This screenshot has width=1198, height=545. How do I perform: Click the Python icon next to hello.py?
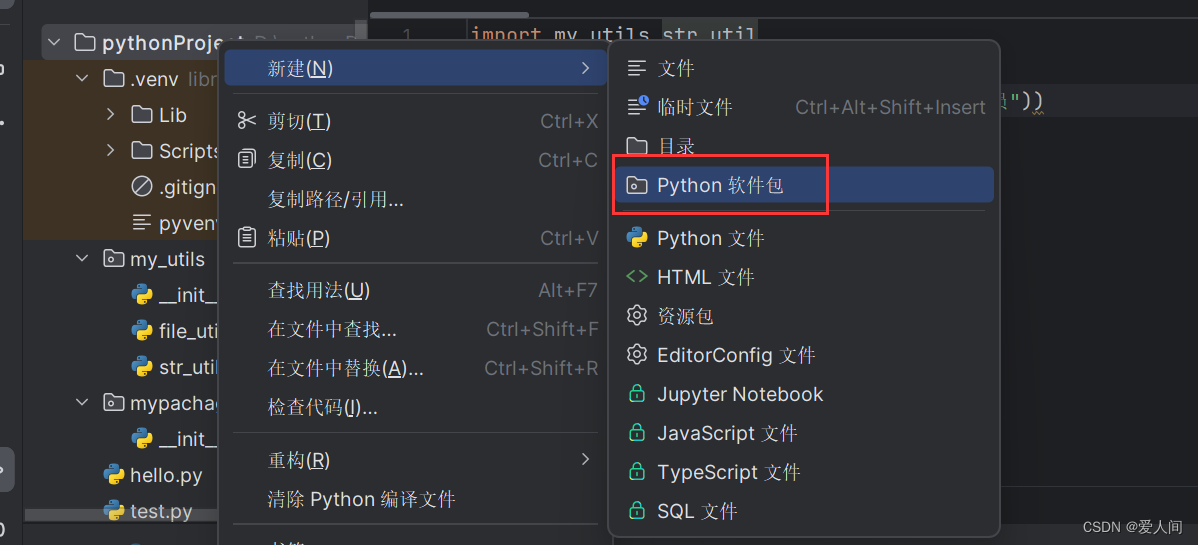click(x=113, y=475)
